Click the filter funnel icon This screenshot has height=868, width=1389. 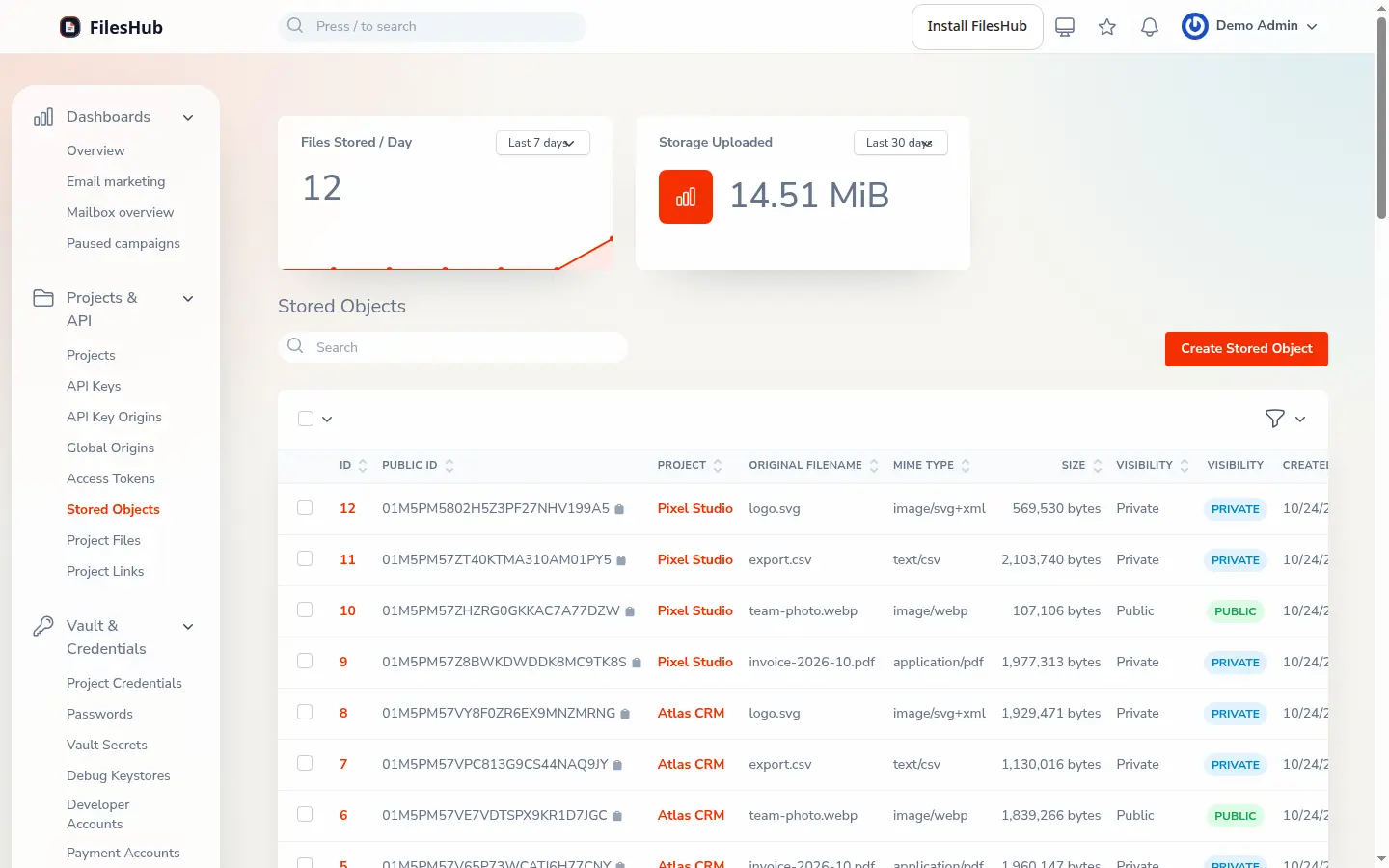click(x=1275, y=419)
